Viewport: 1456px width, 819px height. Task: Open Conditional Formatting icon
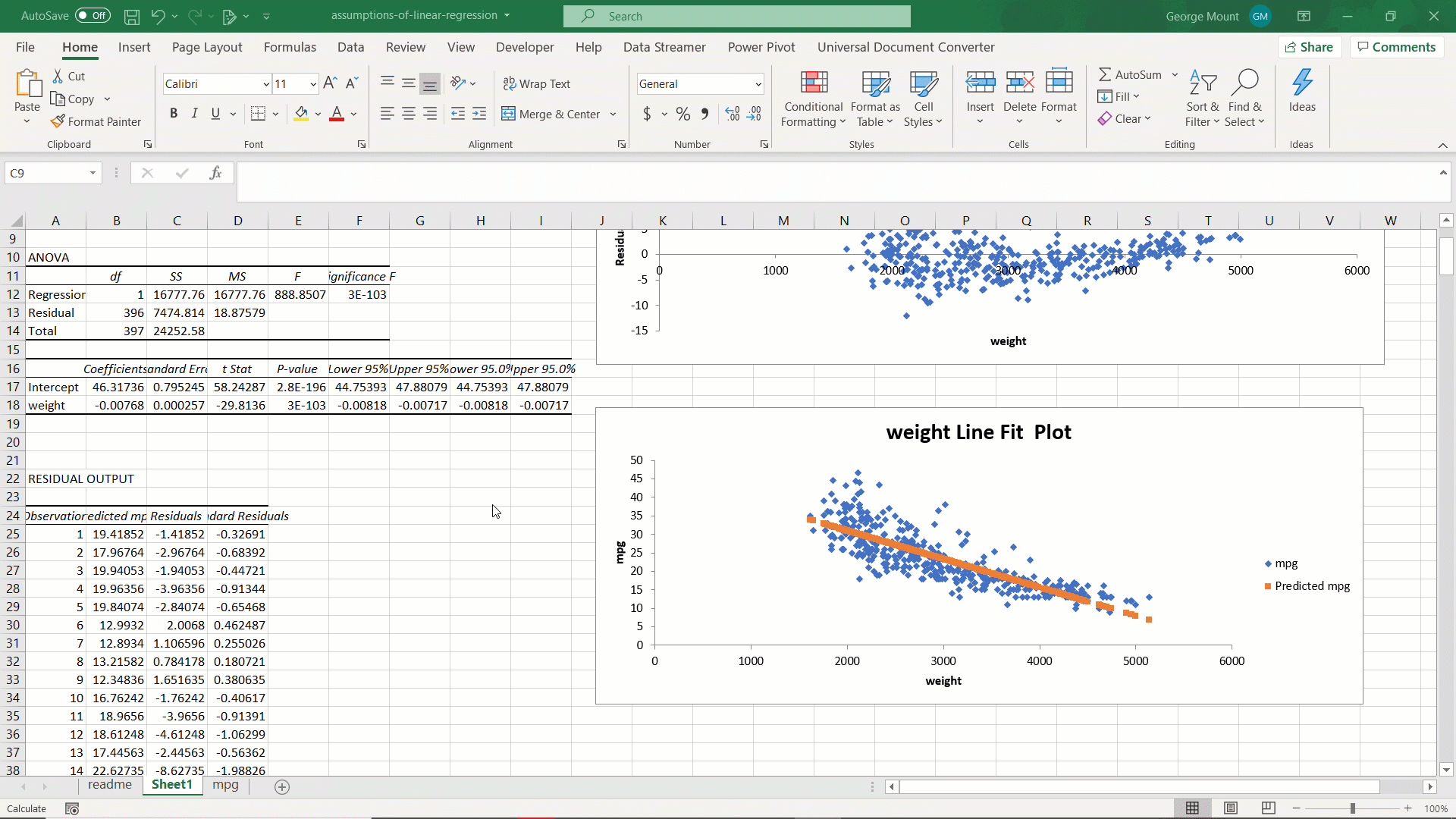(813, 83)
